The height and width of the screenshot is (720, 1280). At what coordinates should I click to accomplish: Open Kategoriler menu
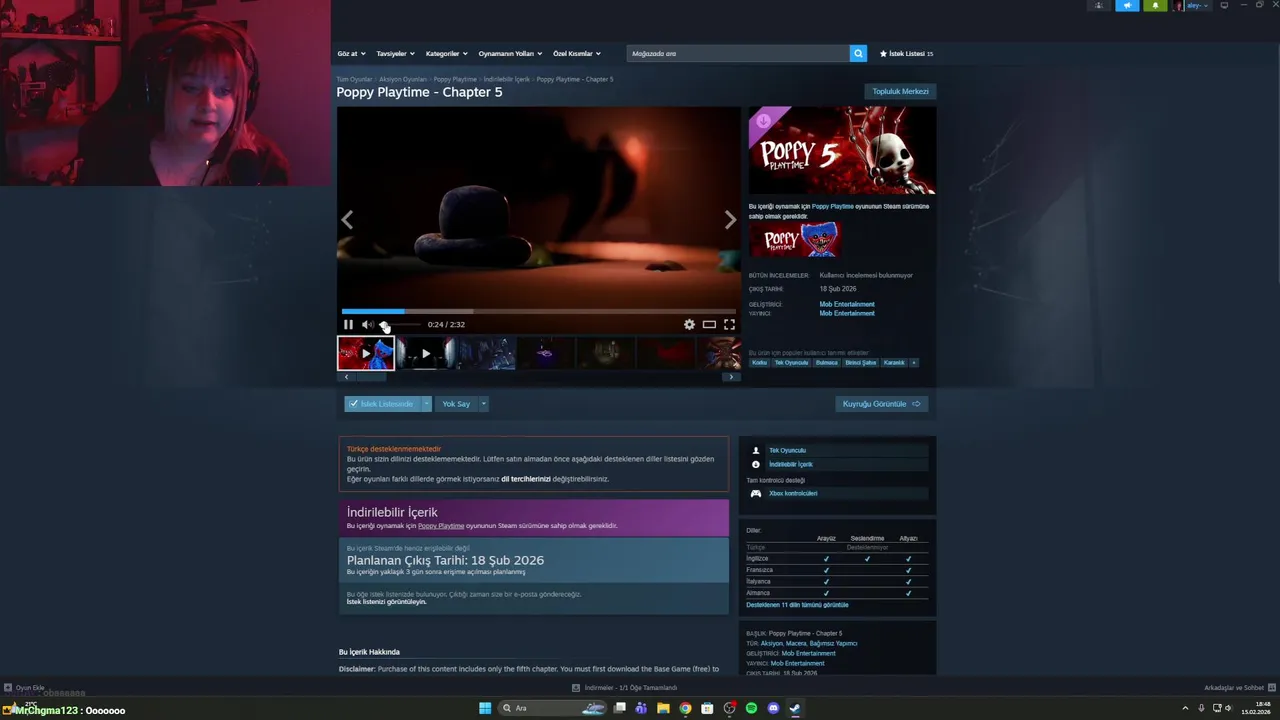pyautogui.click(x=447, y=53)
